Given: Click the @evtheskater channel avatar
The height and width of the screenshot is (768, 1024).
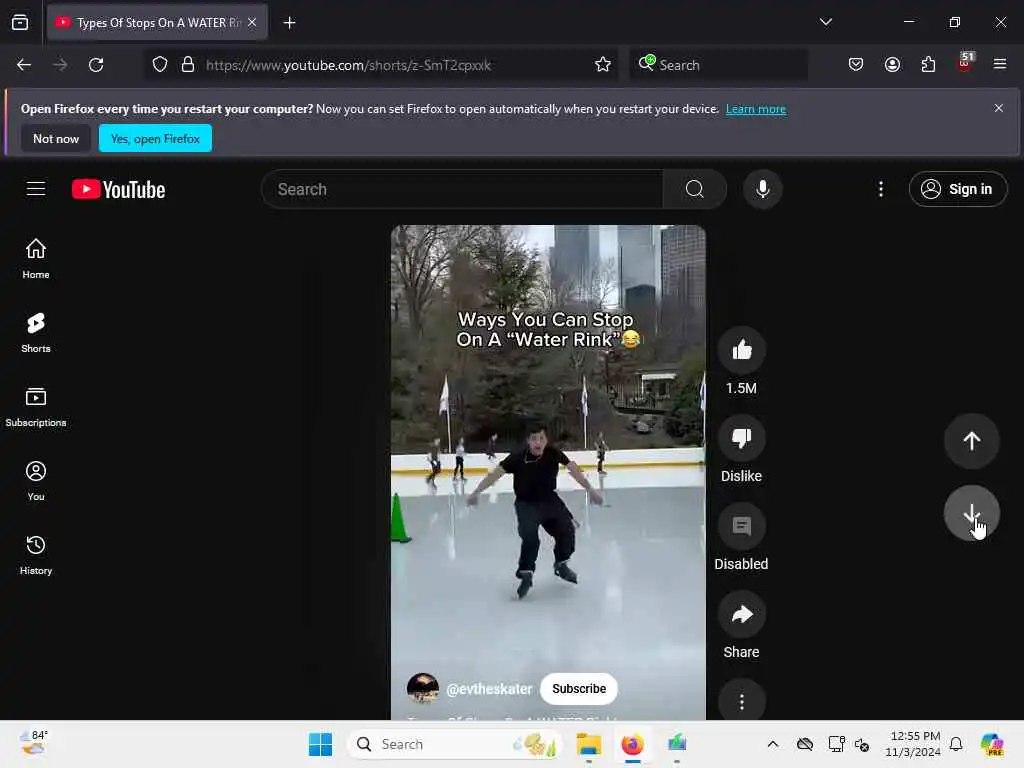Looking at the screenshot, I should (x=423, y=689).
